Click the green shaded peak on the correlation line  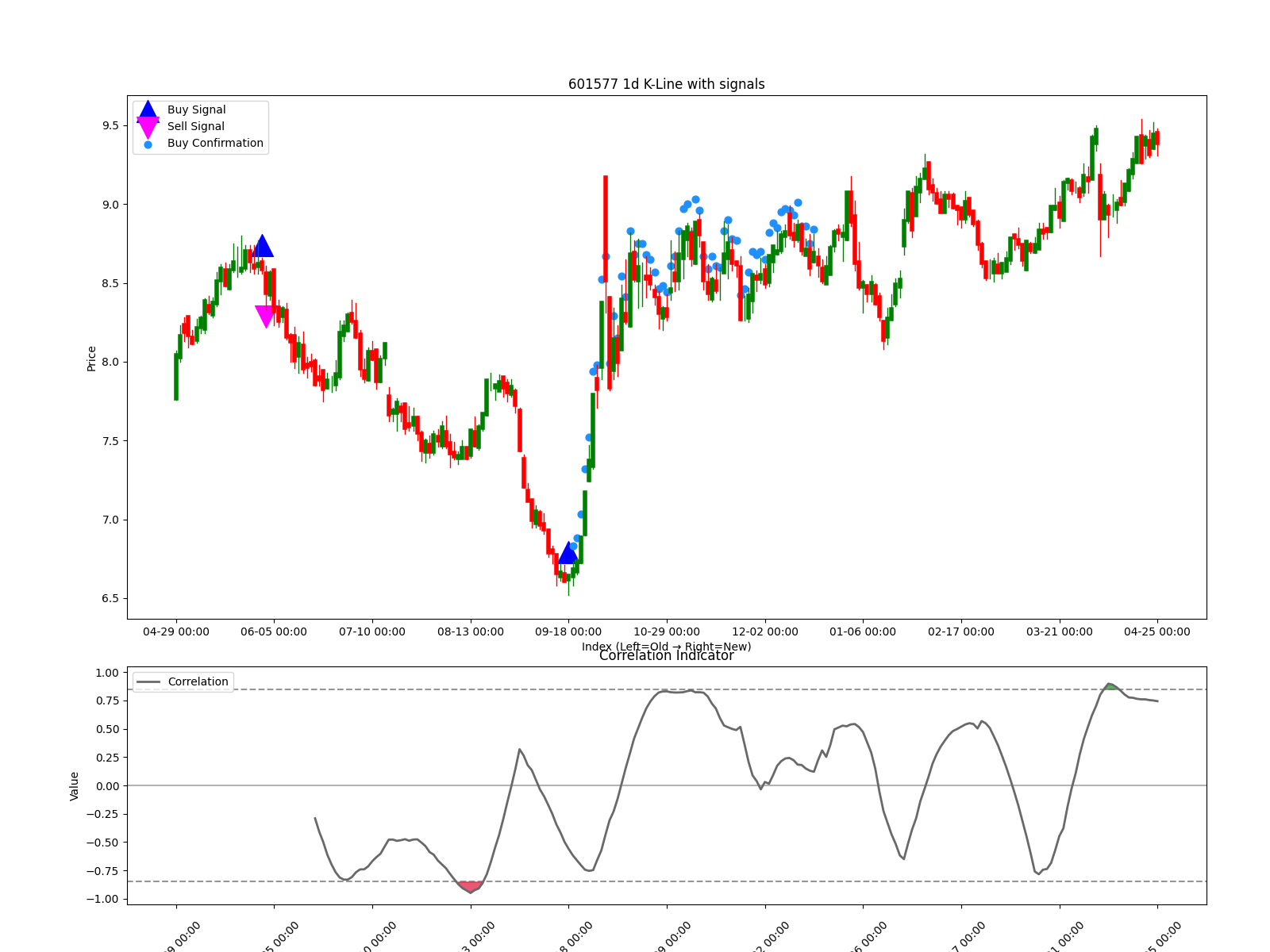[1111, 687]
